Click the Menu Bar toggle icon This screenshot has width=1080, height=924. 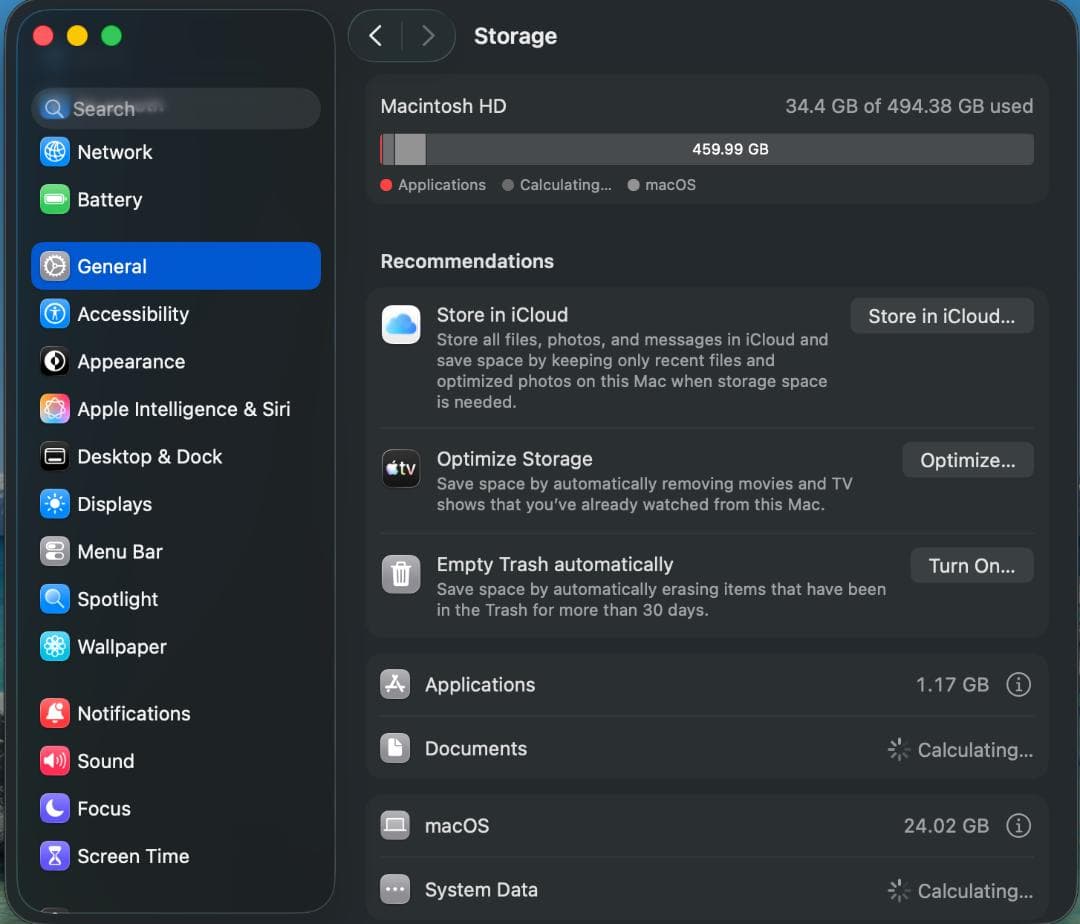pyautogui.click(x=54, y=551)
